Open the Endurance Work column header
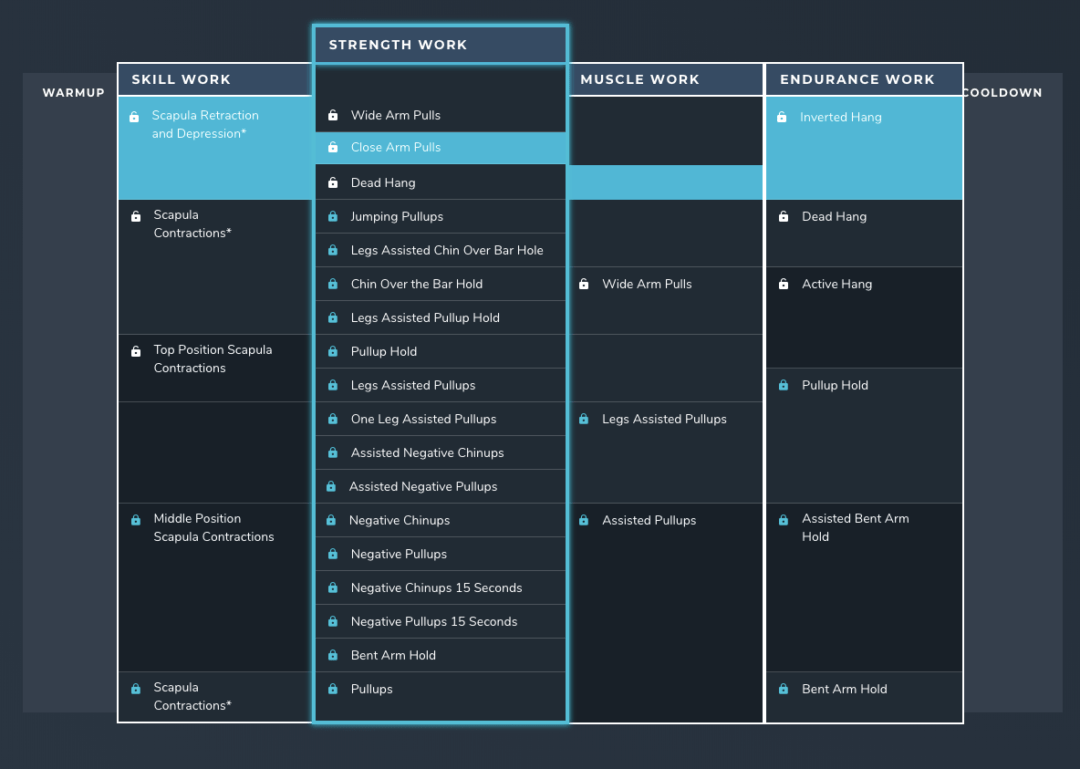 click(x=857, y=80)
